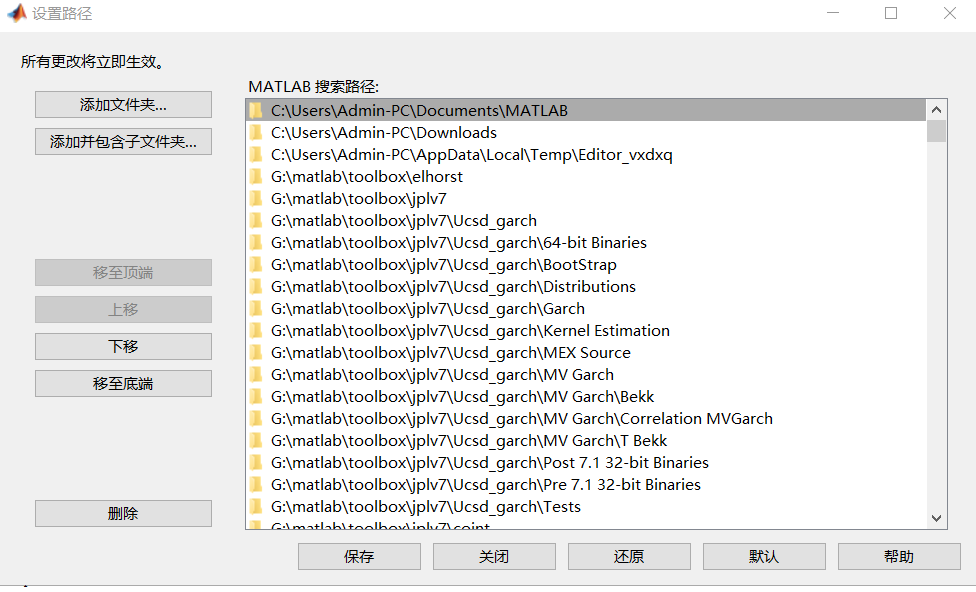Select the jplv7\Ucsd_garch entry

[586, 220]
